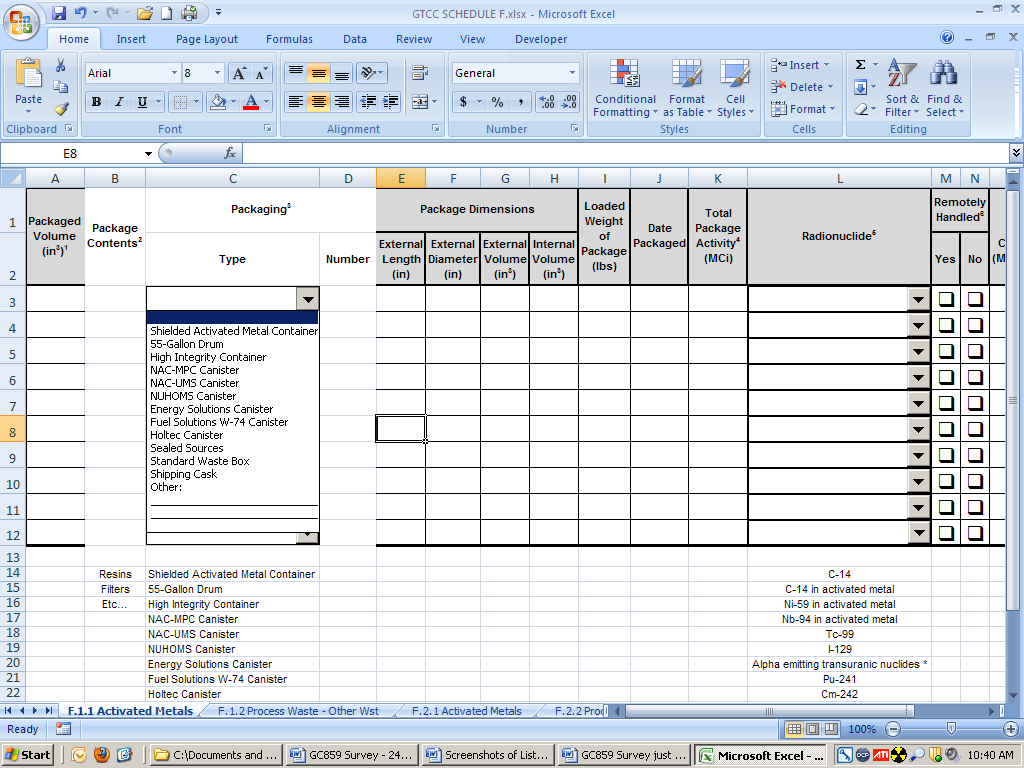
Task: Check the No box in row 5
Action: click(975, 351)
